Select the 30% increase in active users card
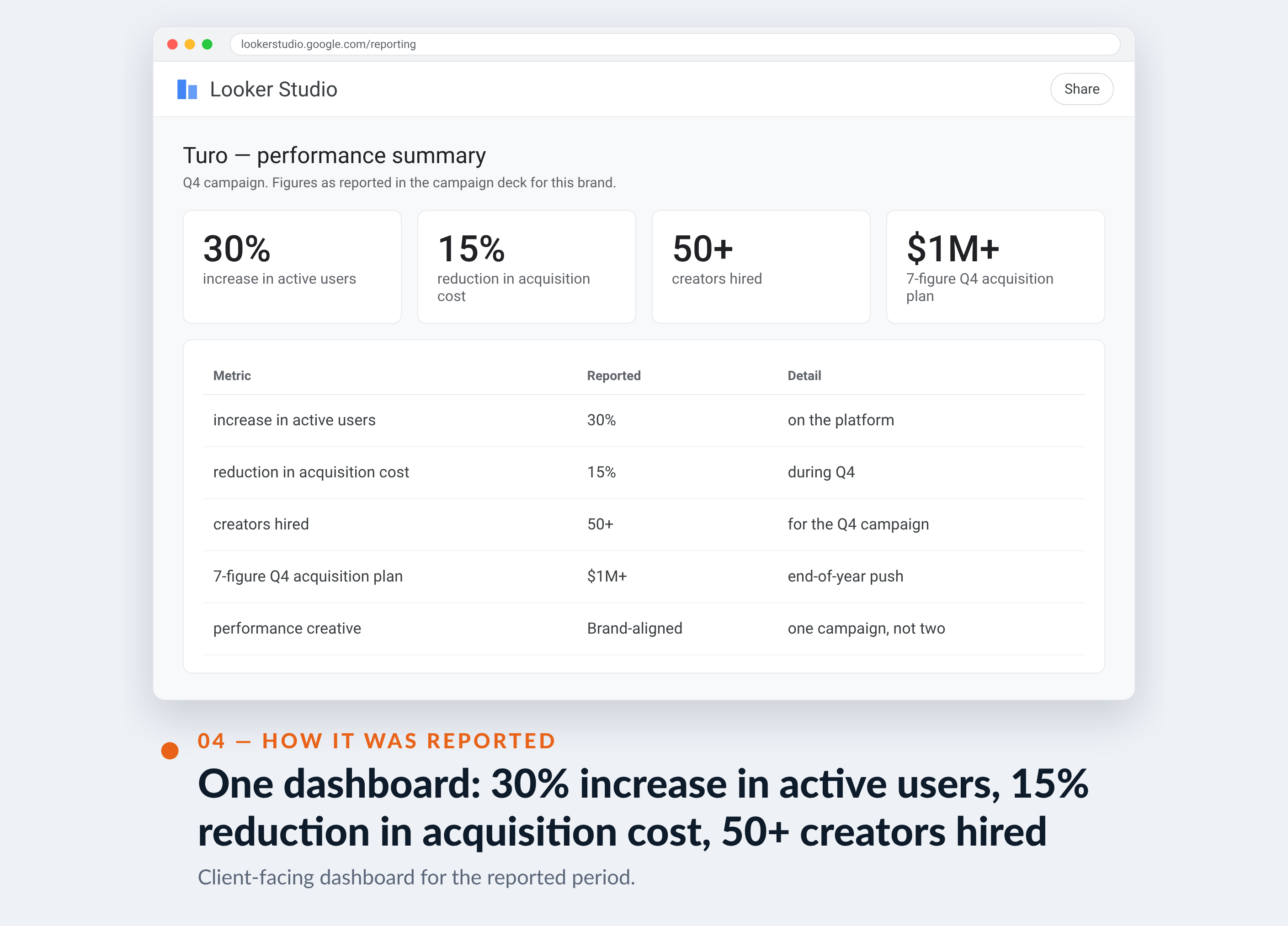Screen dimensions: 1288x926 pos(292,267)
